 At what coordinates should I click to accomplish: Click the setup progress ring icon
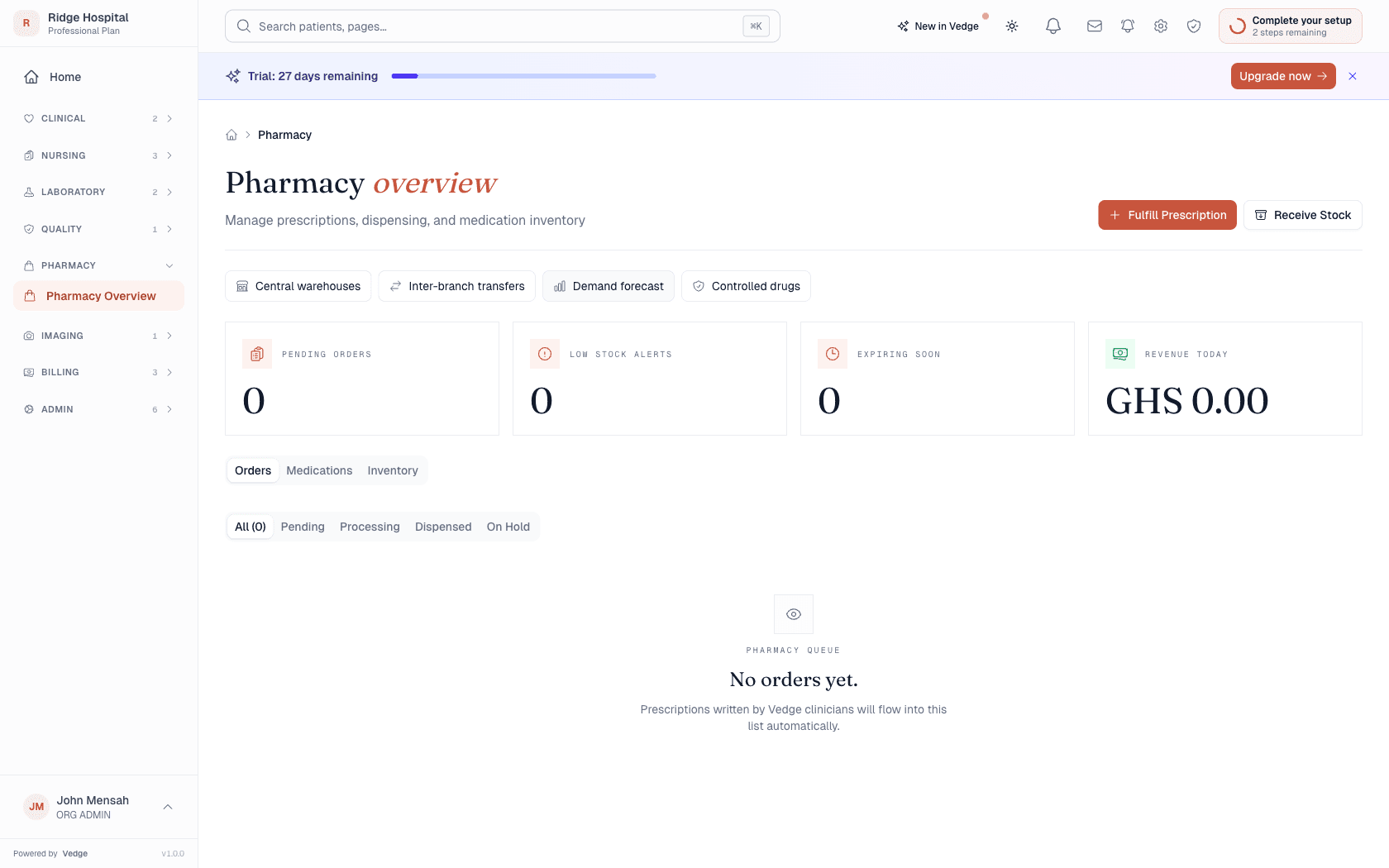click(x=1238, y=26)
